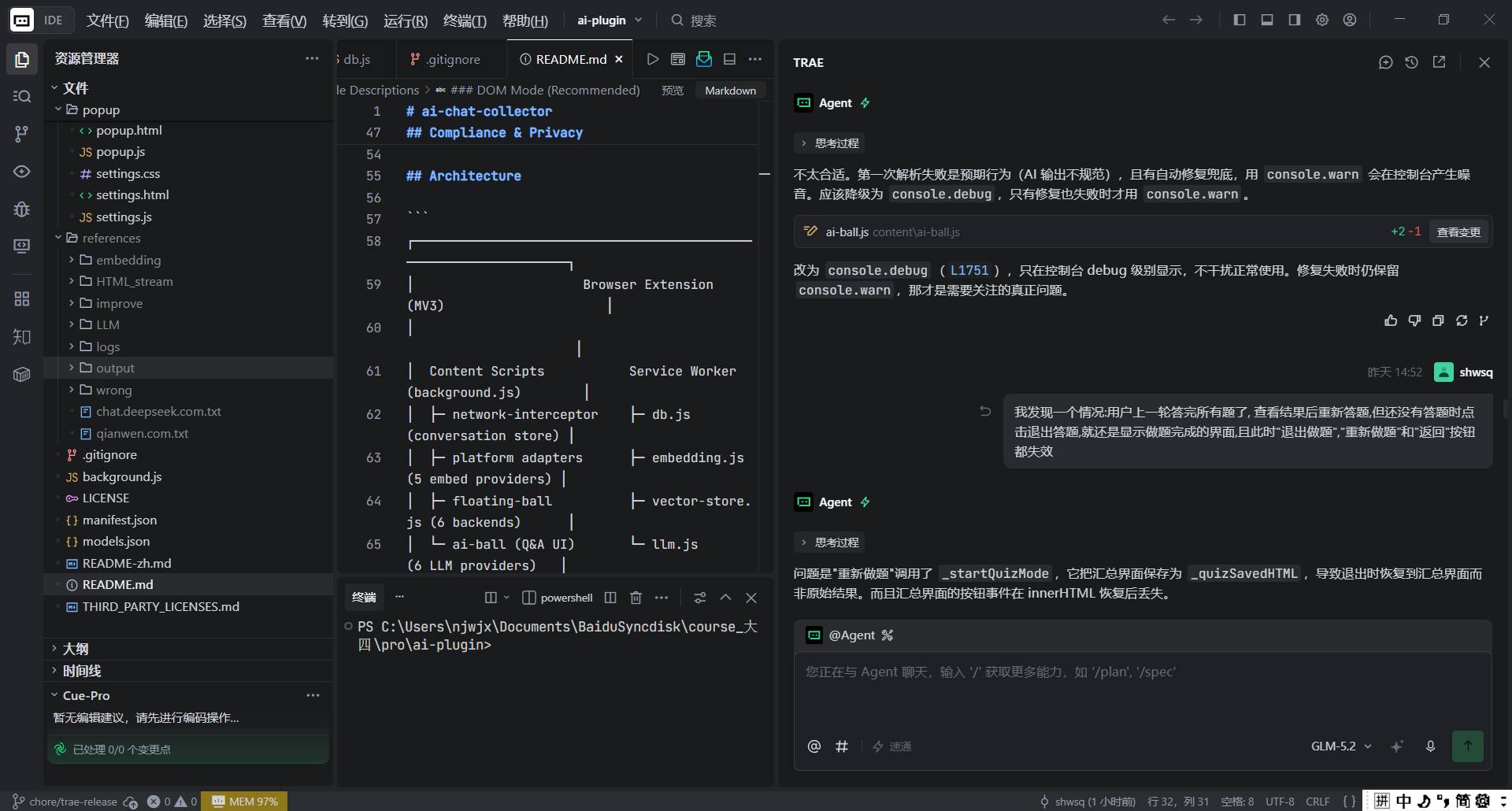
Task: Revert to the user message with undo arrow
Action: coord(985,411)
